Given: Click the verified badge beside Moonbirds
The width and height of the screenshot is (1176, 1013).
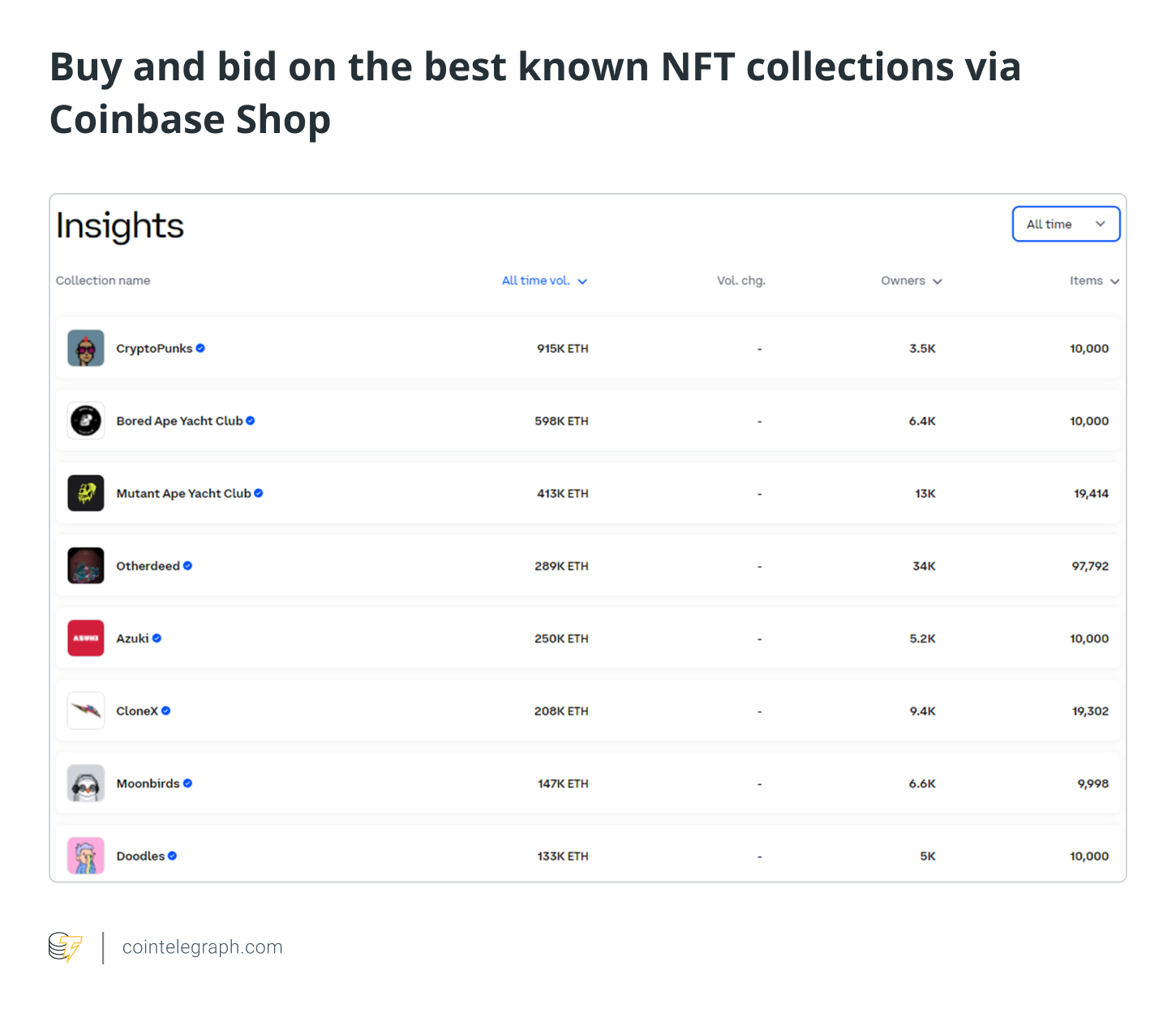Looking at the screenshot, I should tap(187, 783).
